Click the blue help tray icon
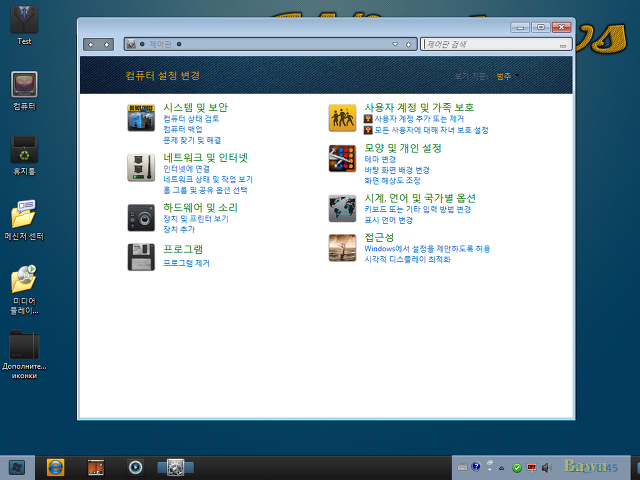 (x=476, y=467)
